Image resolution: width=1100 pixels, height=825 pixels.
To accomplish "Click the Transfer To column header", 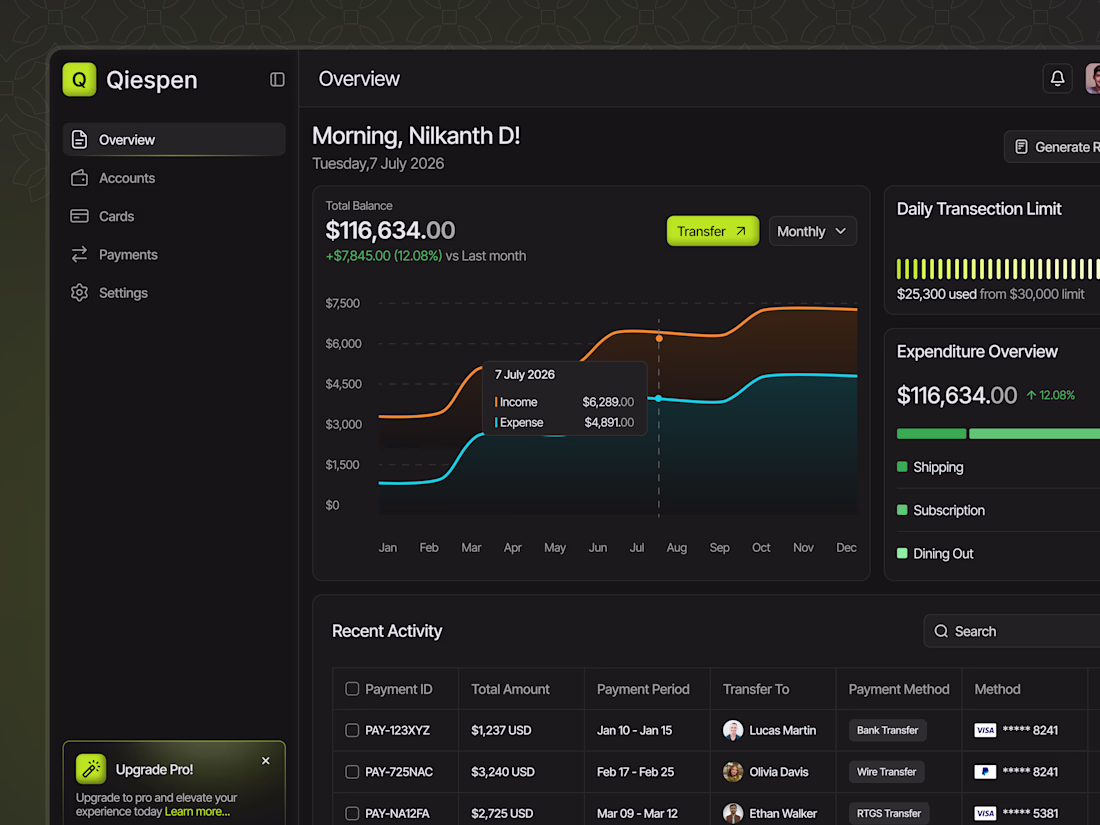I will coord(756,689).
